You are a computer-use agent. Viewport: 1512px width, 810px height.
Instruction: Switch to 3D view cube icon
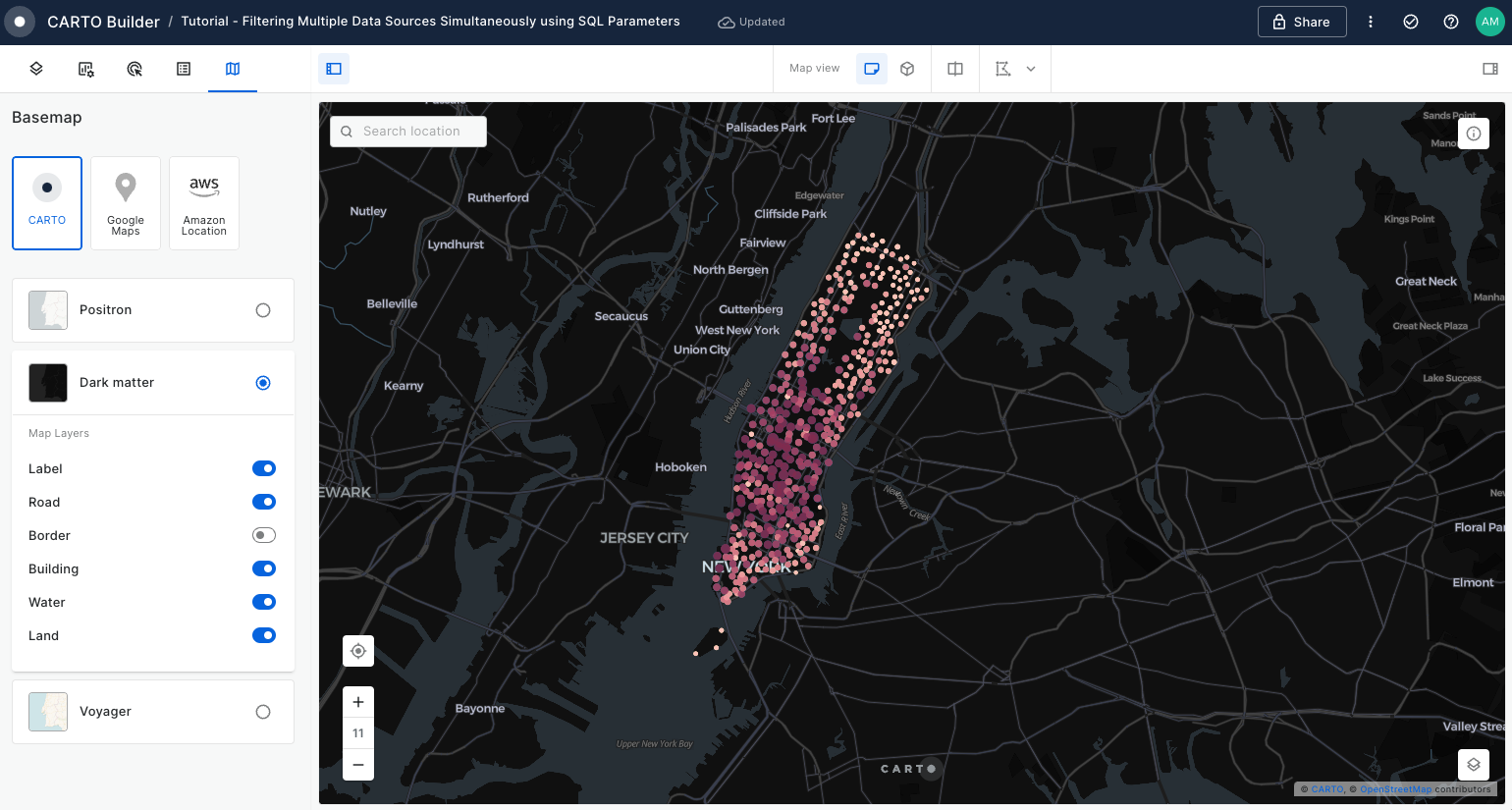pyautogui.click(x=907, y=69)
